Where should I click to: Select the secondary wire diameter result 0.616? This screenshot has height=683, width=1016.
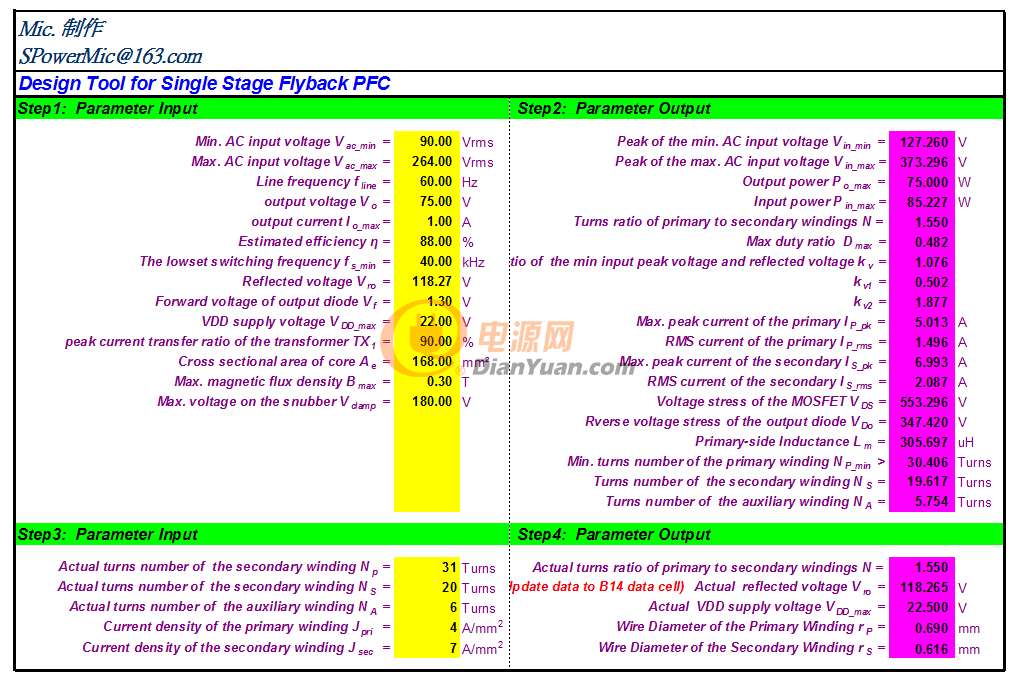[x=921, y=649]
